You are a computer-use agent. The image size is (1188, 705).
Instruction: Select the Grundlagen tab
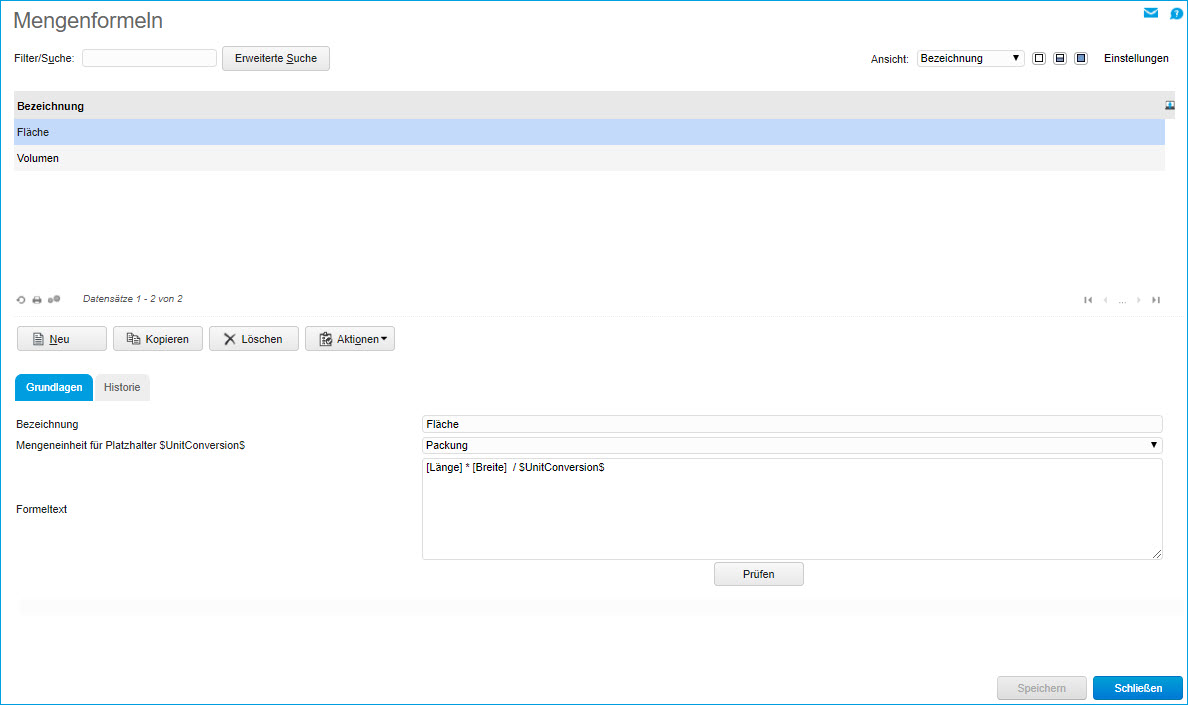(x=54, y=387)
